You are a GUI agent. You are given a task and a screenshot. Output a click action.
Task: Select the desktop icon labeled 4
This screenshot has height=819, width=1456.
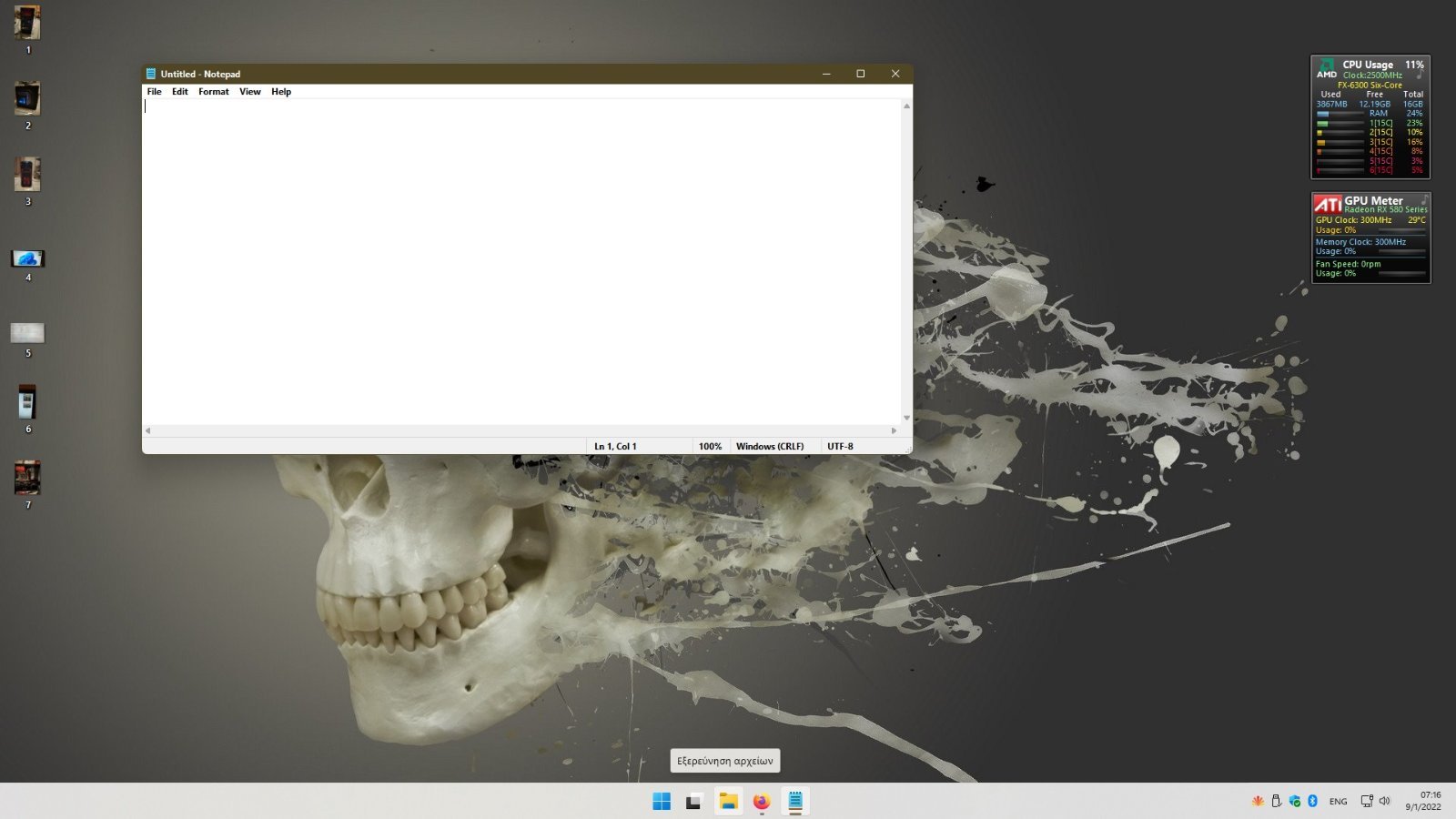pyautogui.click(x=27, y=259)
